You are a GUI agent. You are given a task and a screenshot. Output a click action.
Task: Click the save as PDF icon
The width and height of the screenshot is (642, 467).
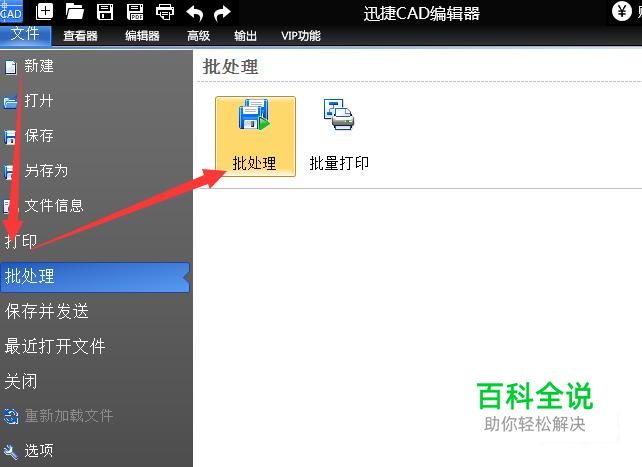[135, 11]
